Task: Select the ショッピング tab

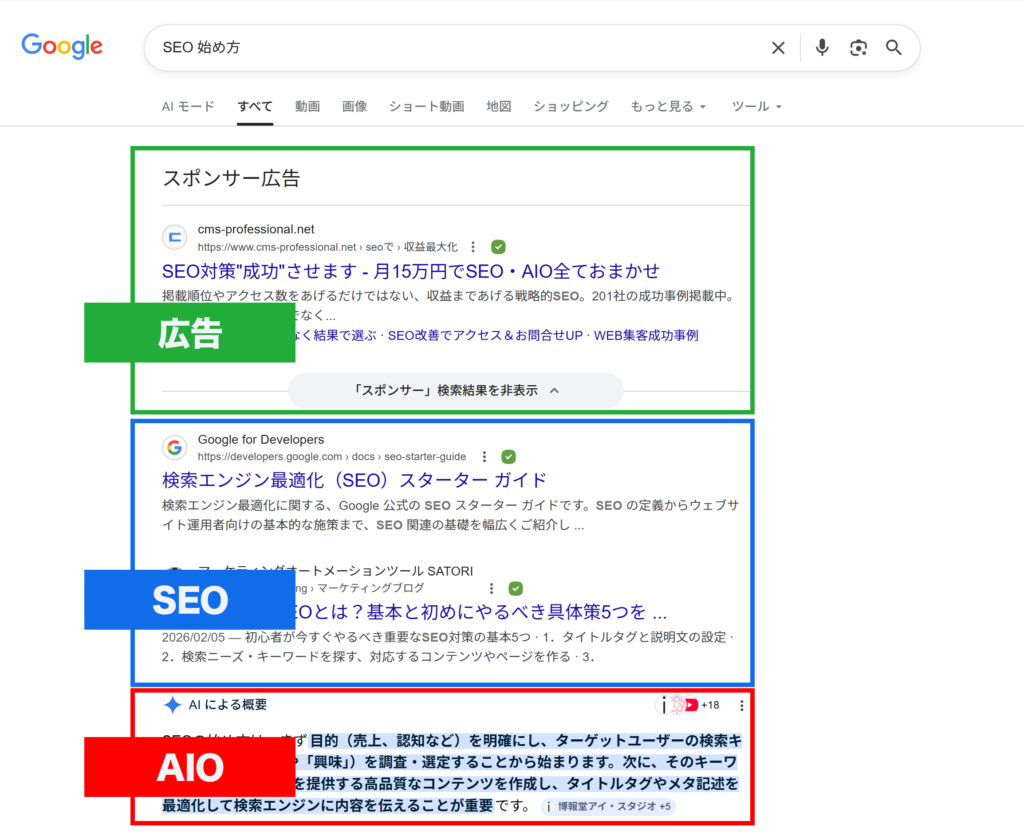Action: pos(570,106)
